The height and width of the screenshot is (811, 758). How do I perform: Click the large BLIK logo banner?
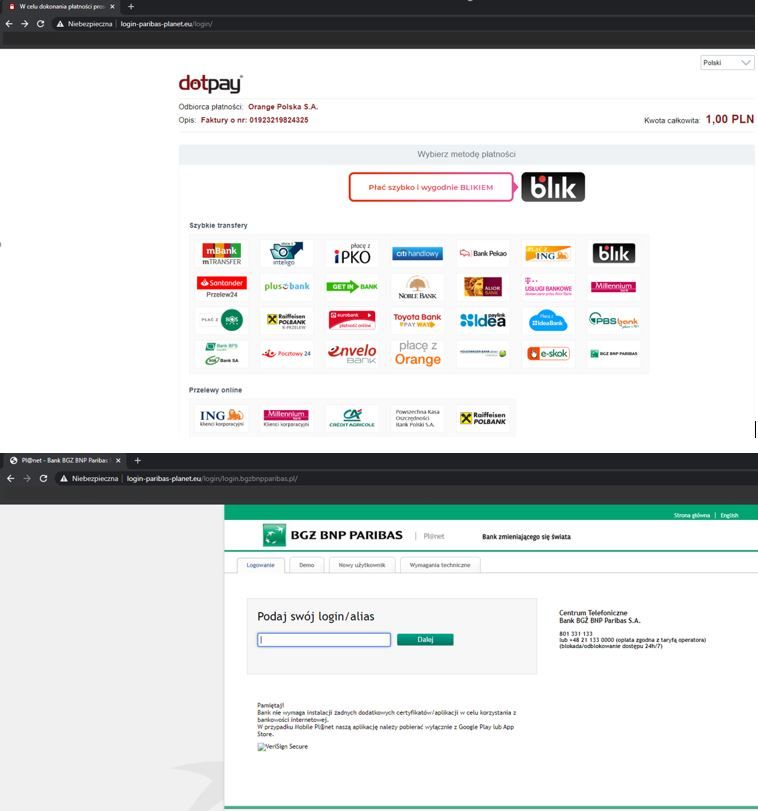[x=553, y=187]
